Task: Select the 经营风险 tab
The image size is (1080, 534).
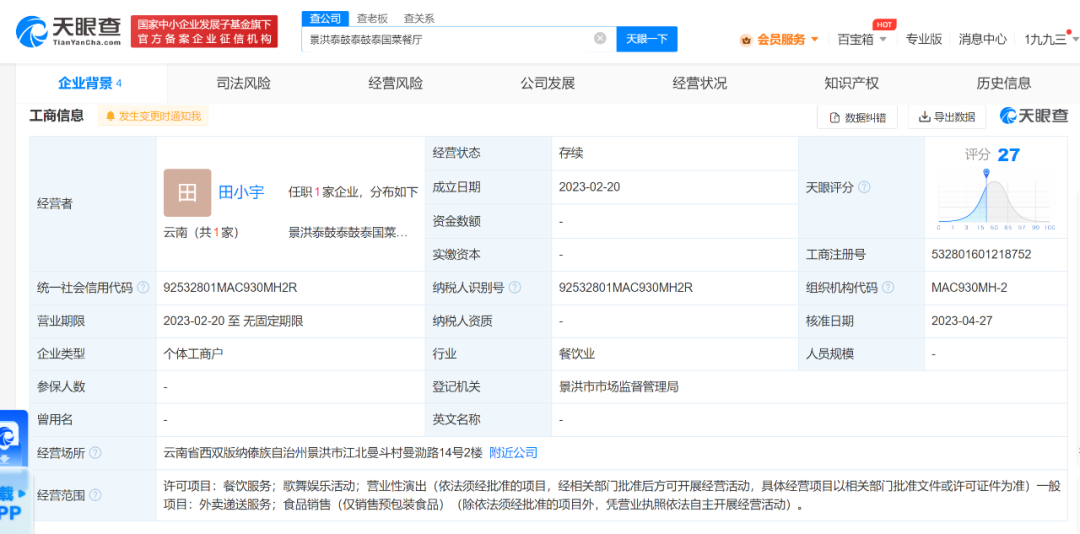Action: (x=395, y=83)
